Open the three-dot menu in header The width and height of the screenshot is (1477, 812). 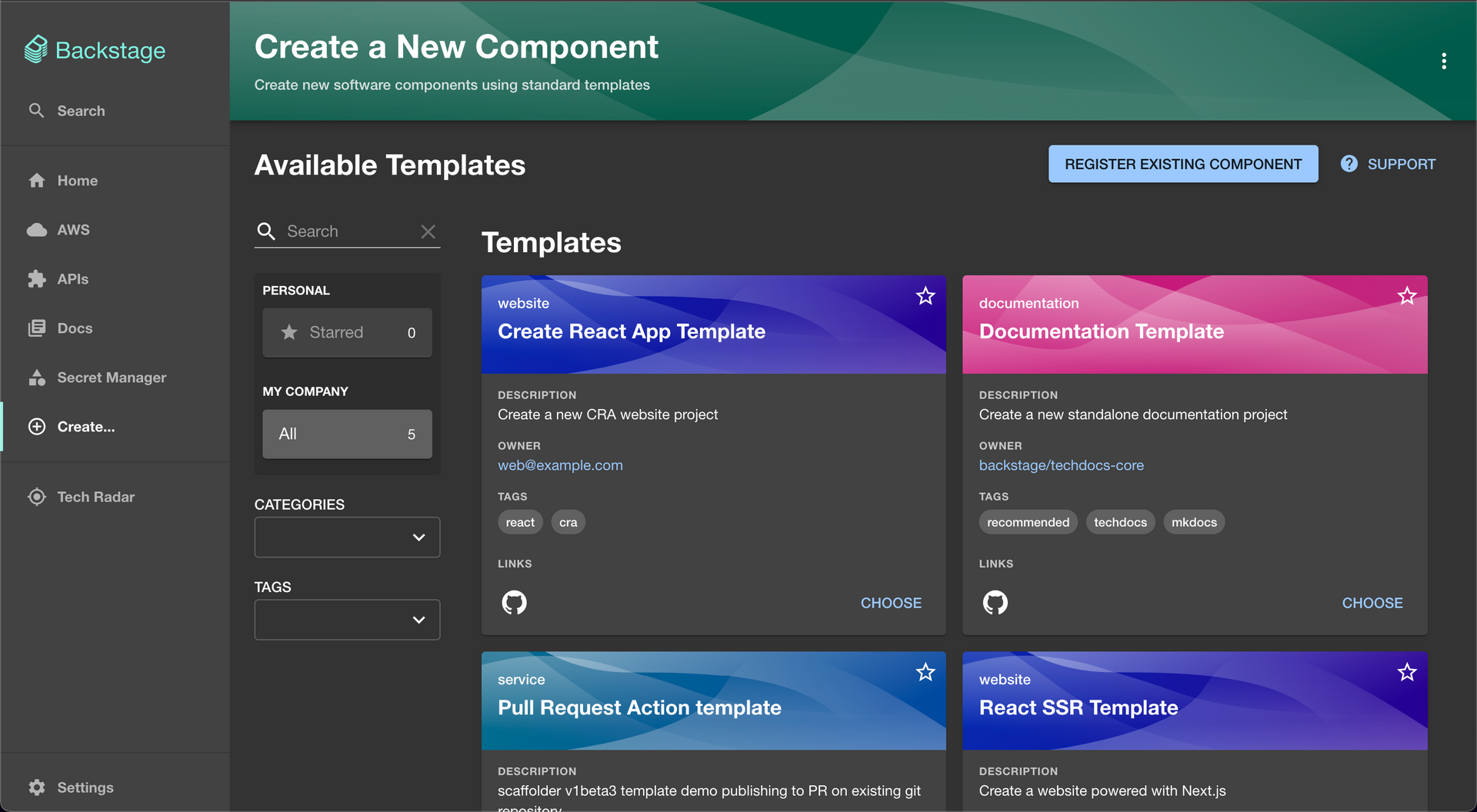tap(1444, 62)
